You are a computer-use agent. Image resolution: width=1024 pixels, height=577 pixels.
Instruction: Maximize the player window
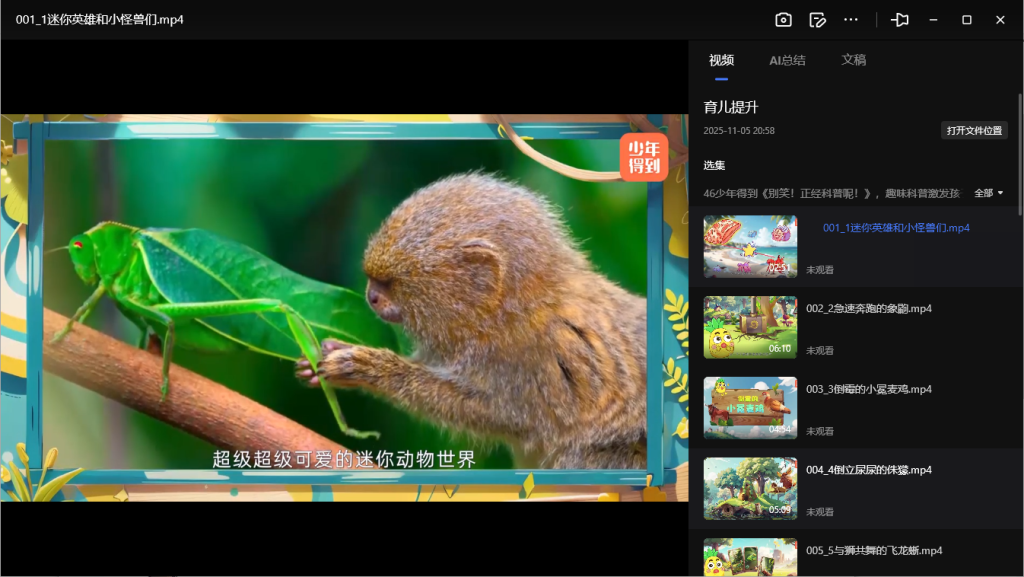click(967, 20)
